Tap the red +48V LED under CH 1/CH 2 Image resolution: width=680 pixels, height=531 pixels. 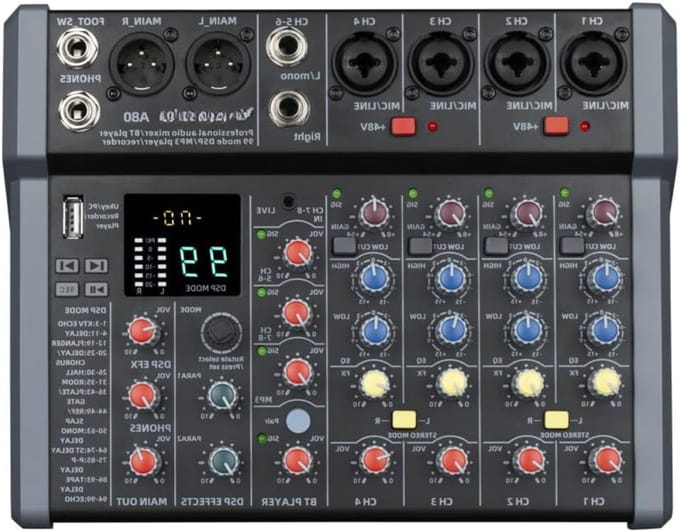[584, 127]
